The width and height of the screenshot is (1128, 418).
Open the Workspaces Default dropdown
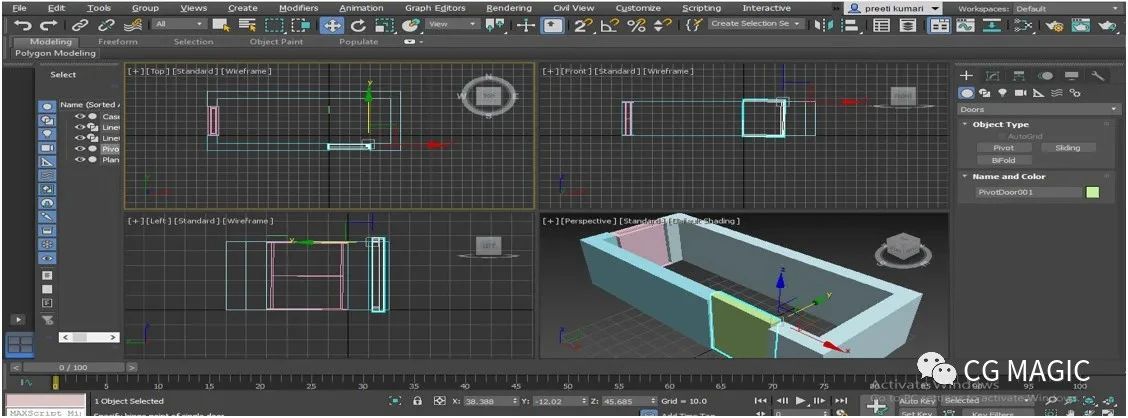[x=1068, y=9]
